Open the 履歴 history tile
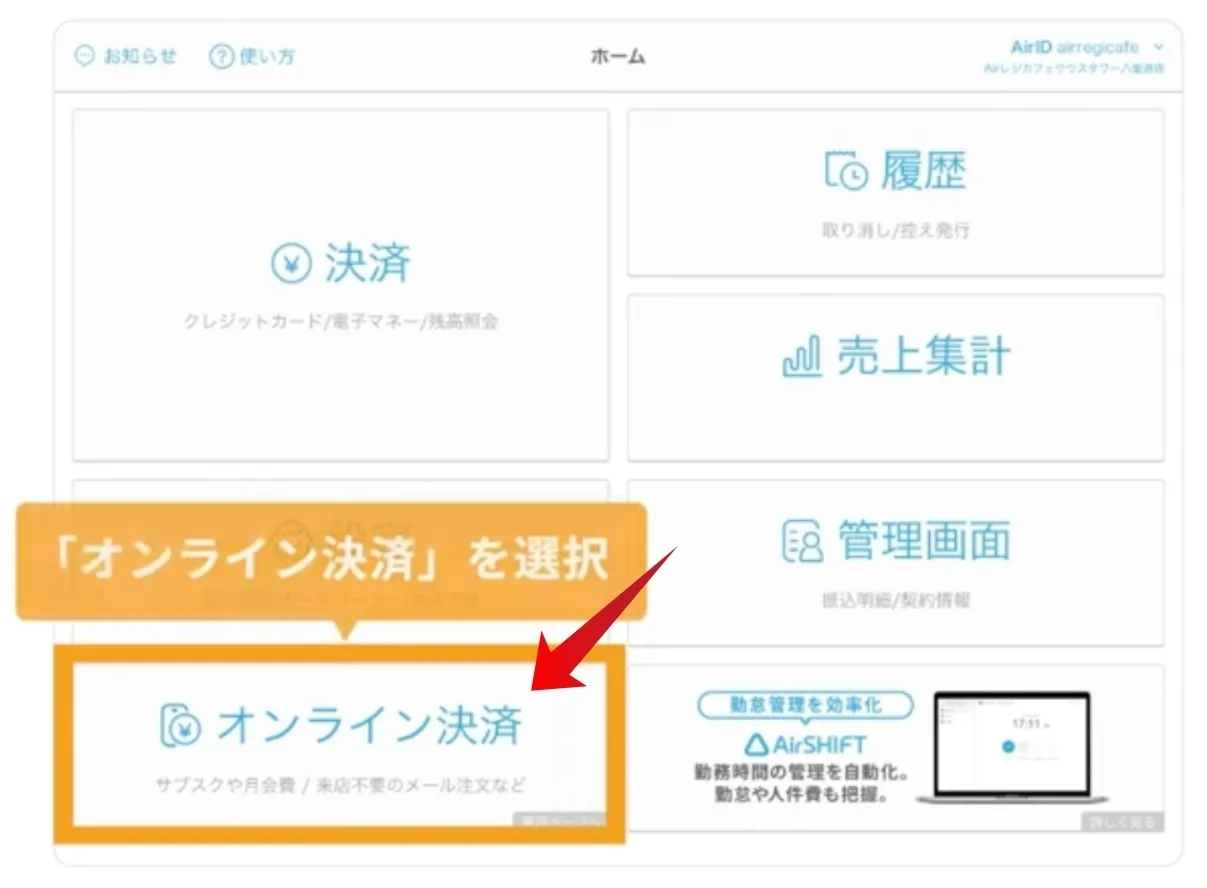This screenshot has height=888, width=1207. [896, 192]
